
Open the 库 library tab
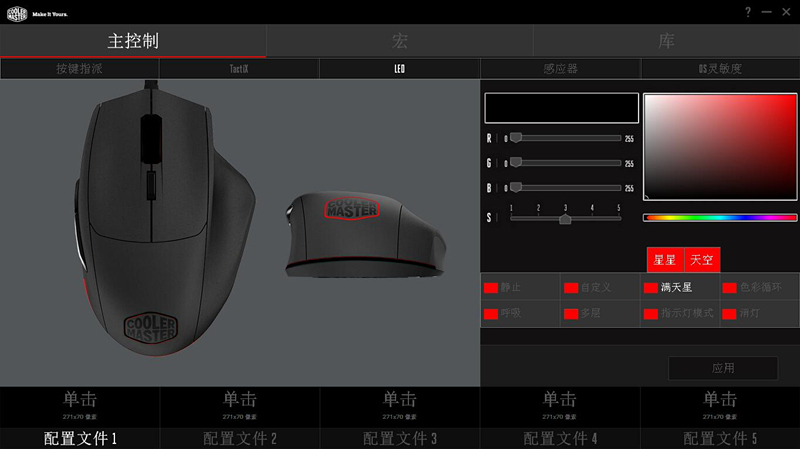pyautogui.click(x=666, y=41)
